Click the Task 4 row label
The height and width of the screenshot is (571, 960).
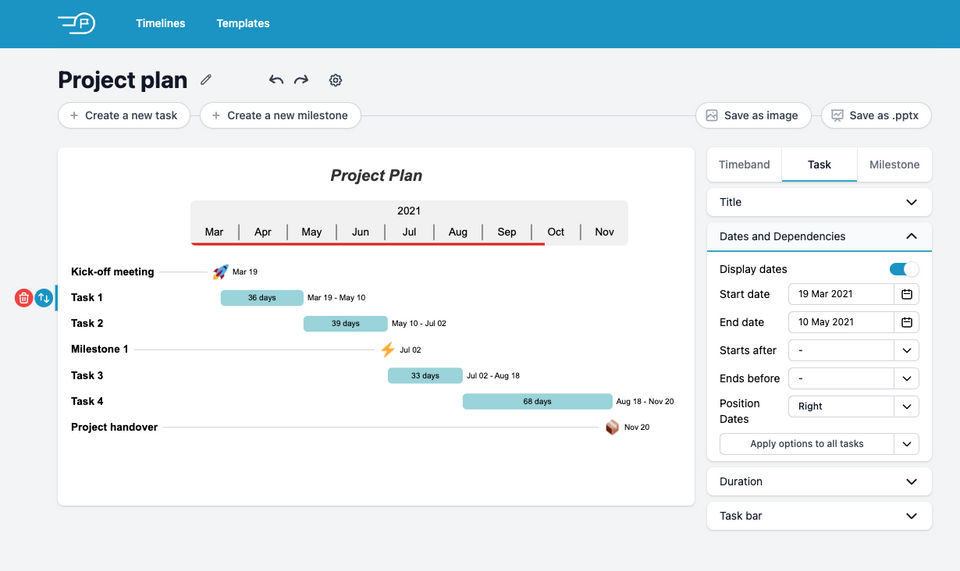(87, 401)
